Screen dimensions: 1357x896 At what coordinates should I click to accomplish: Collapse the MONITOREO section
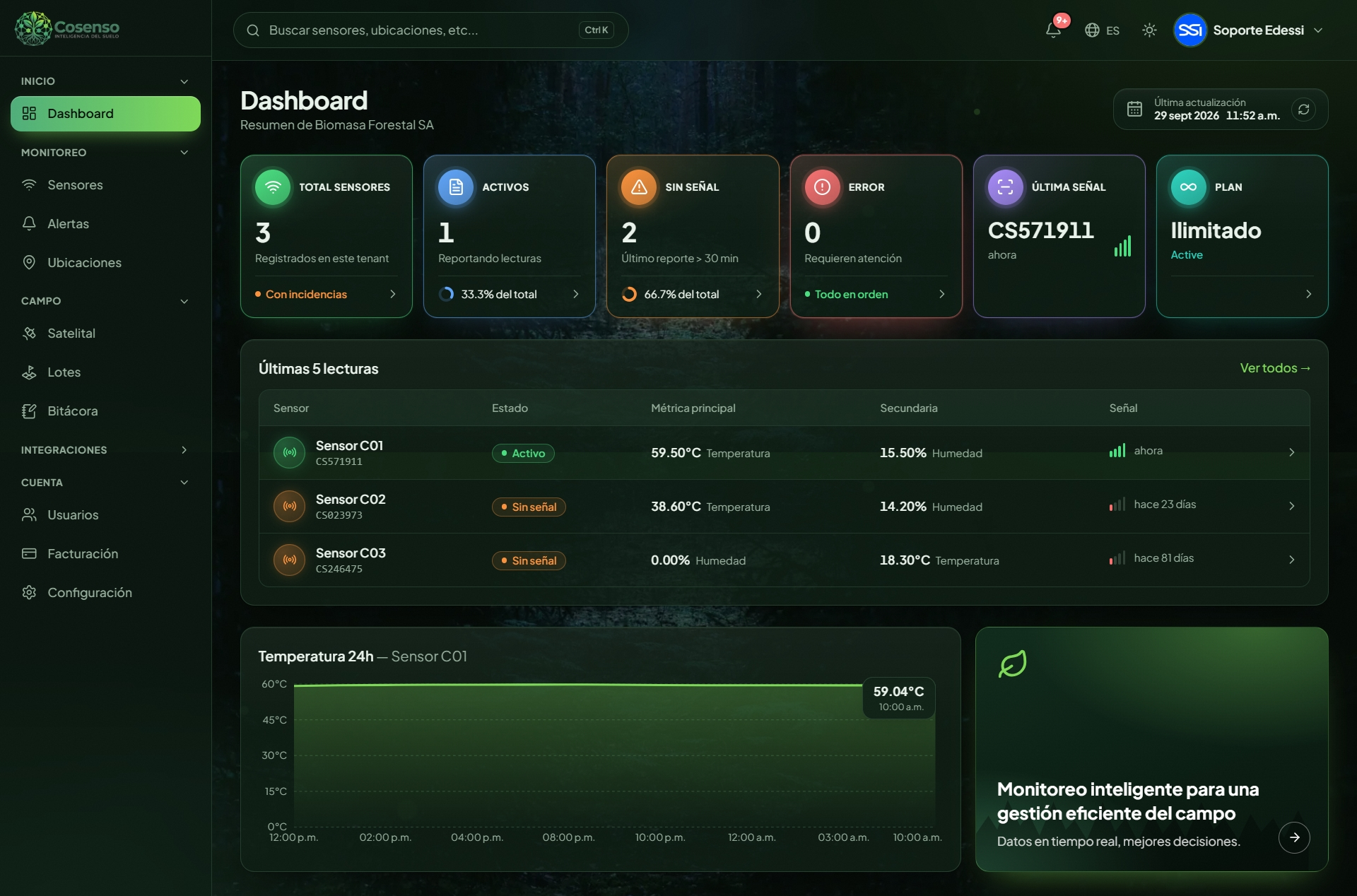click(105, 153)
